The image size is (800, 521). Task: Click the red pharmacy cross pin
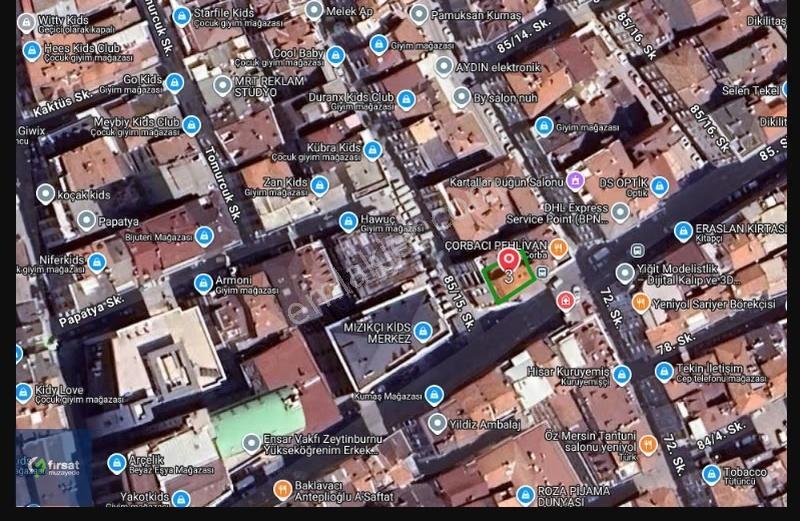tap(565, 301)
